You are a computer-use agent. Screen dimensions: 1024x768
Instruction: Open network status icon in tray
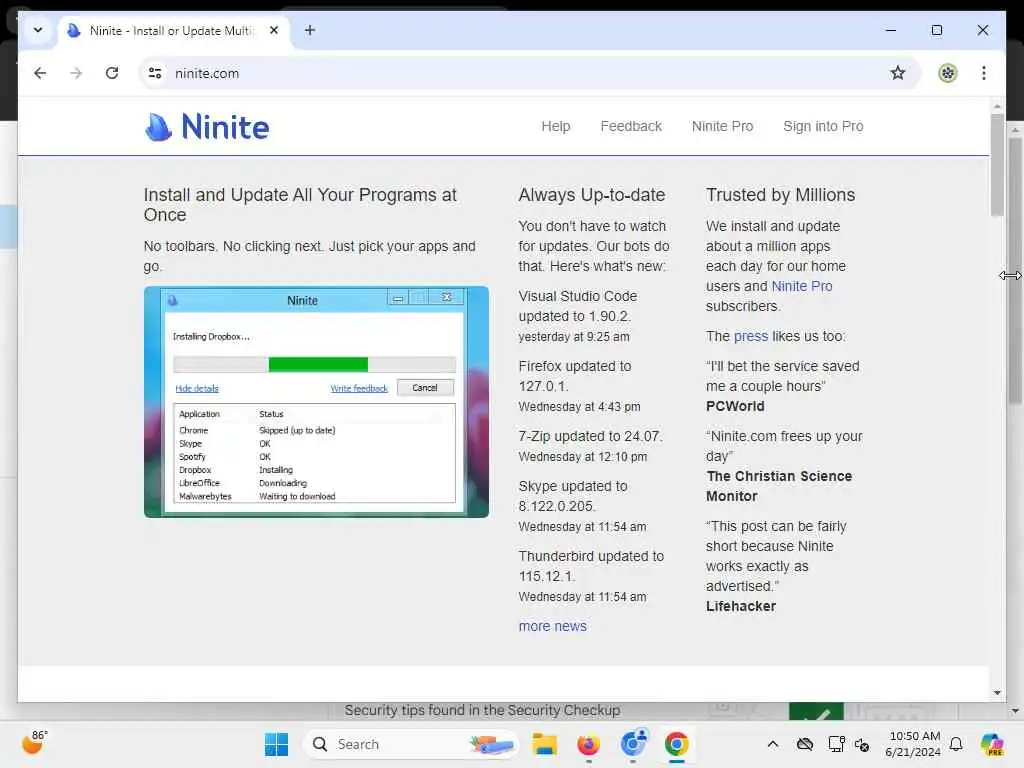pos(835,744)
